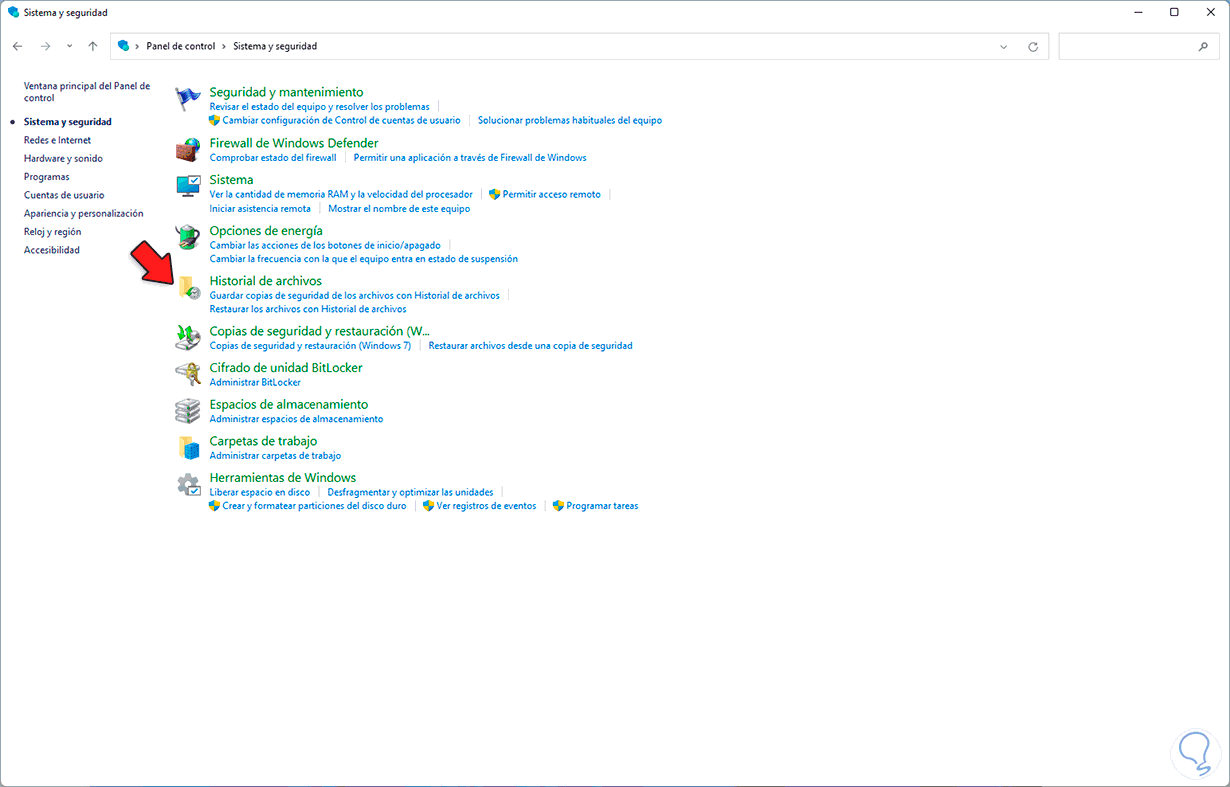Go back with the back arrow

tap(18, 46)
